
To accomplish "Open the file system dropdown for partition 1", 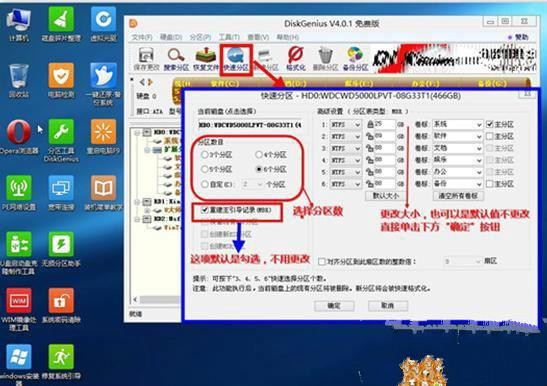I will click(x=345, y=125).
